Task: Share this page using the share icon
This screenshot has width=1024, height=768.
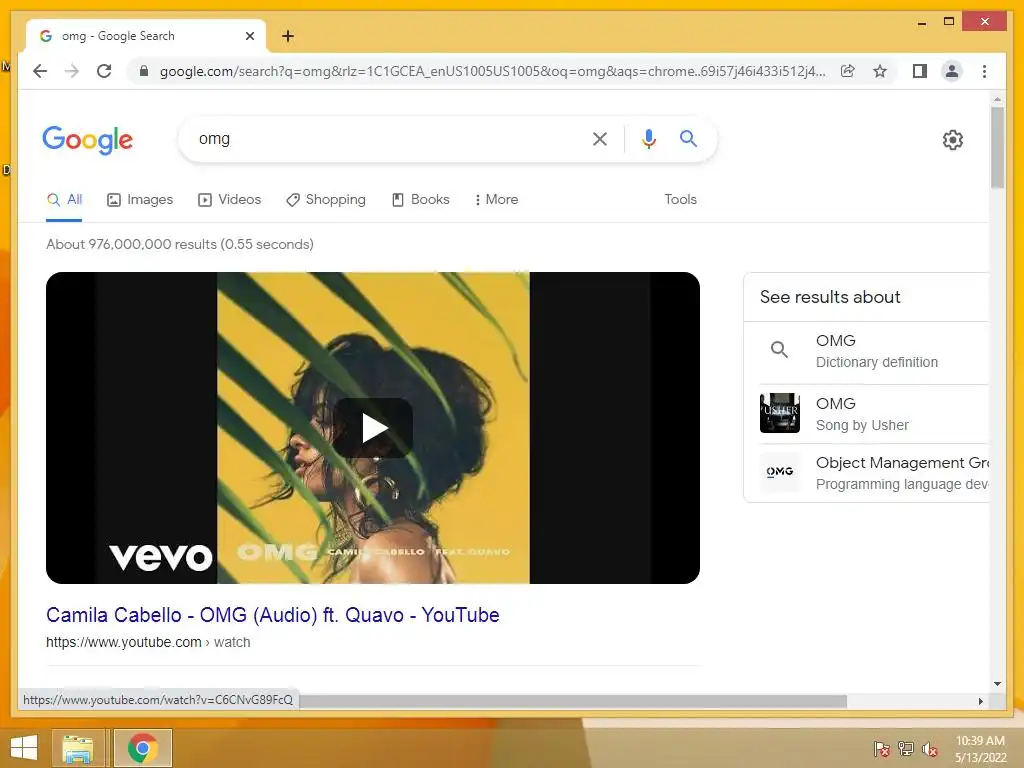Action: (848, 71)
